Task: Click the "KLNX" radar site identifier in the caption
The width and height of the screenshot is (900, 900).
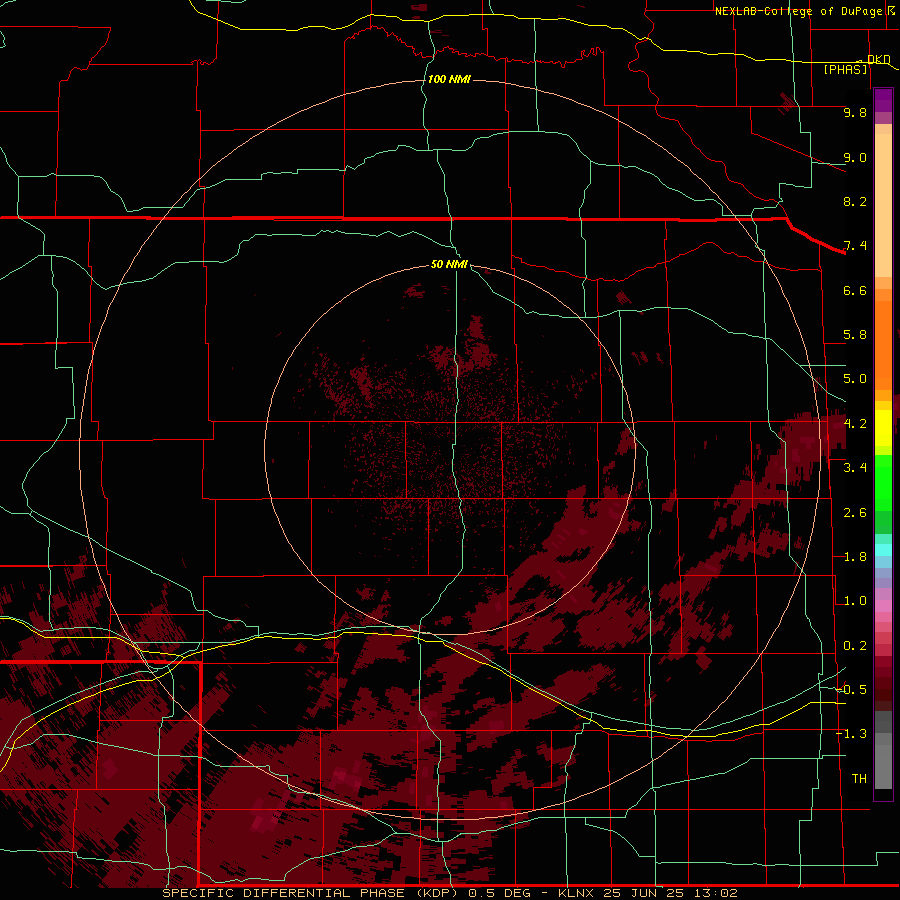Action: [576, 893]
